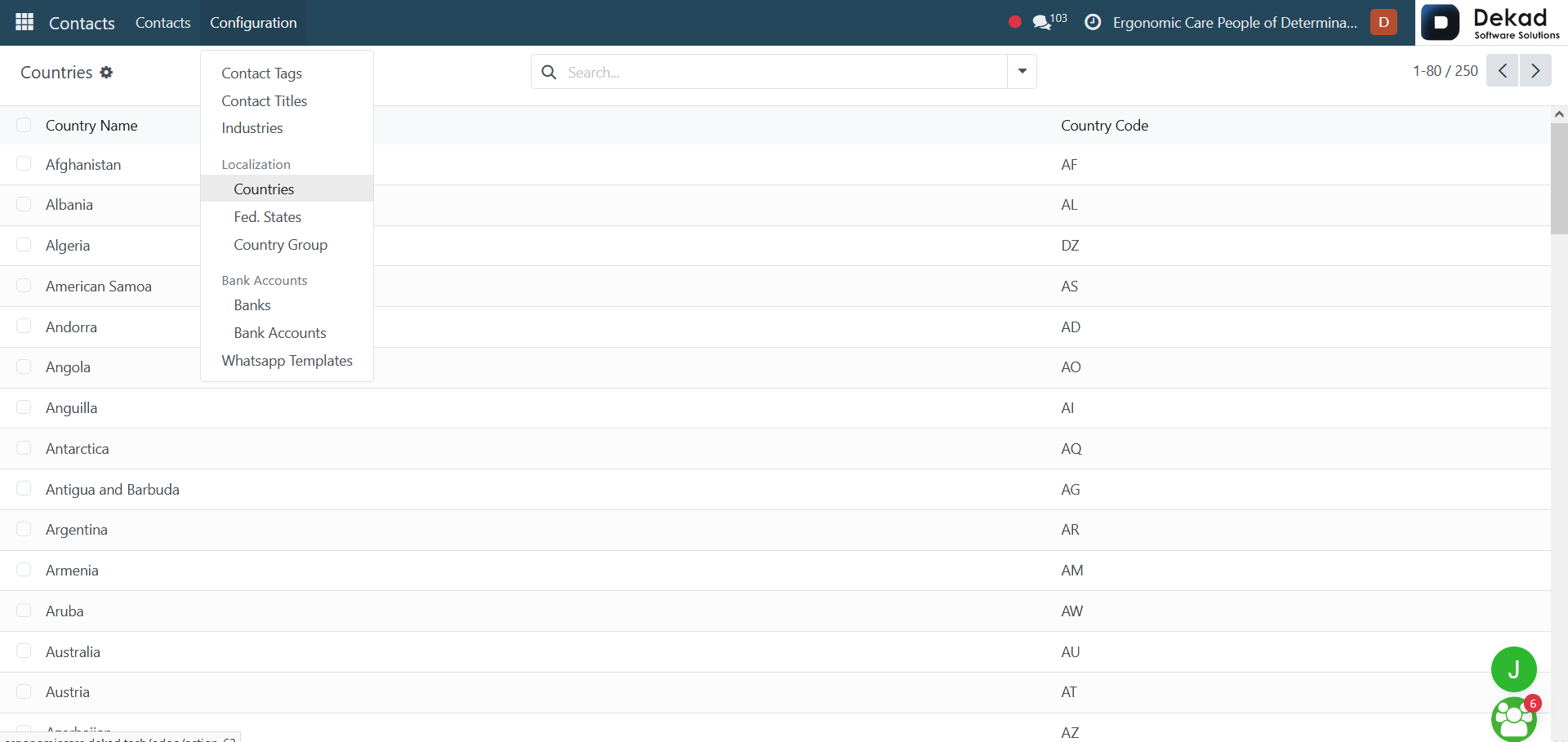Click the 1-80 / 250 pager counter

tap(1445, 71)
